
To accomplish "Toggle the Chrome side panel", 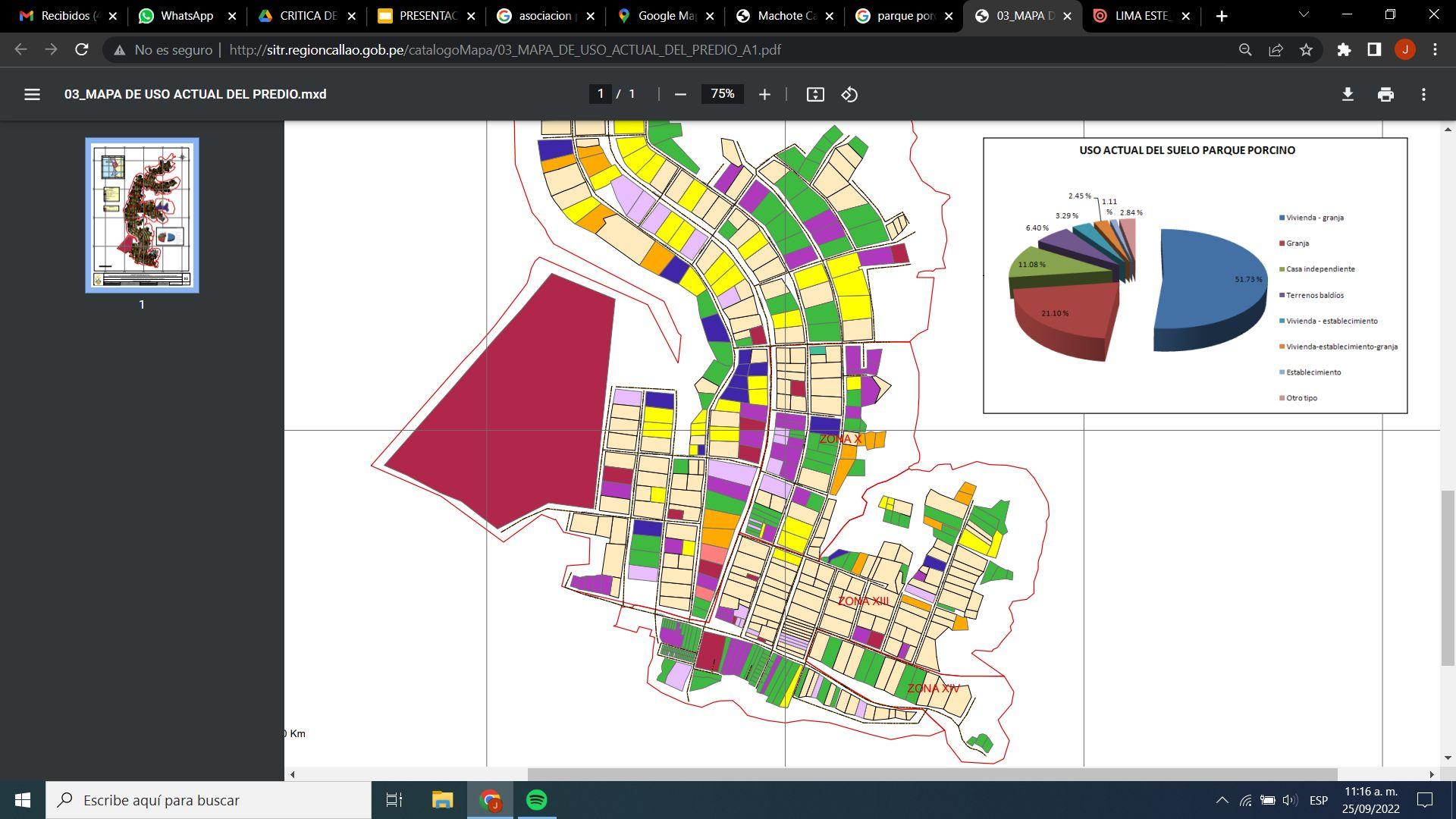I will coord(1374,50).
